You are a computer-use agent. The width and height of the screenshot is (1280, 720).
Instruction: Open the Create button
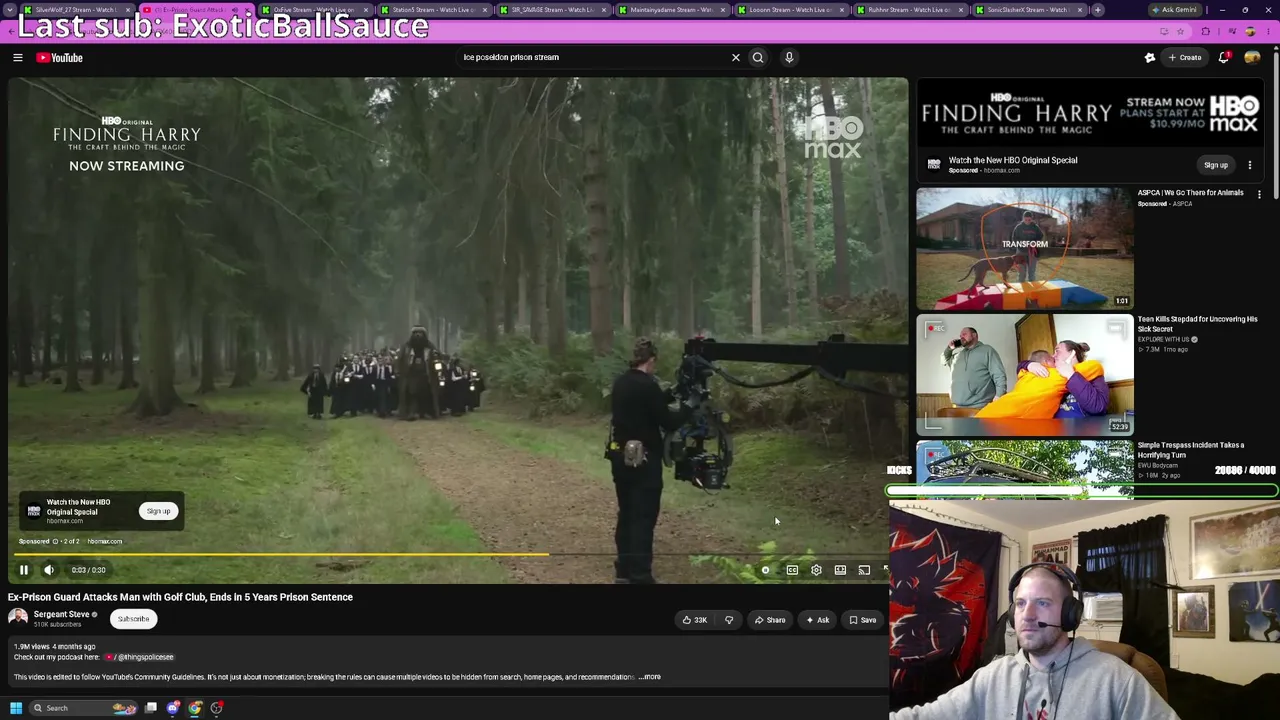point(1185,58)
